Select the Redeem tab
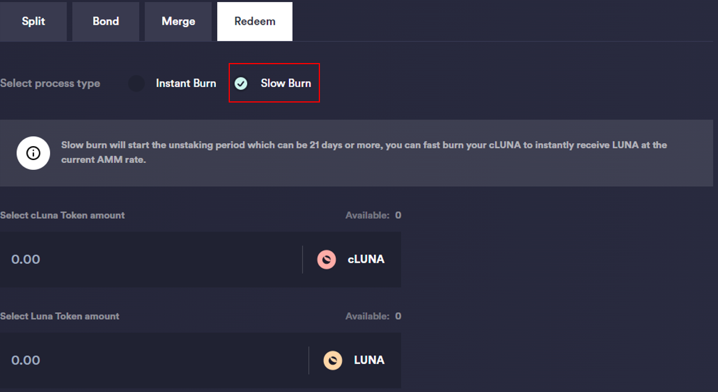This screenshot has height=392, width=718. (255, 22)
